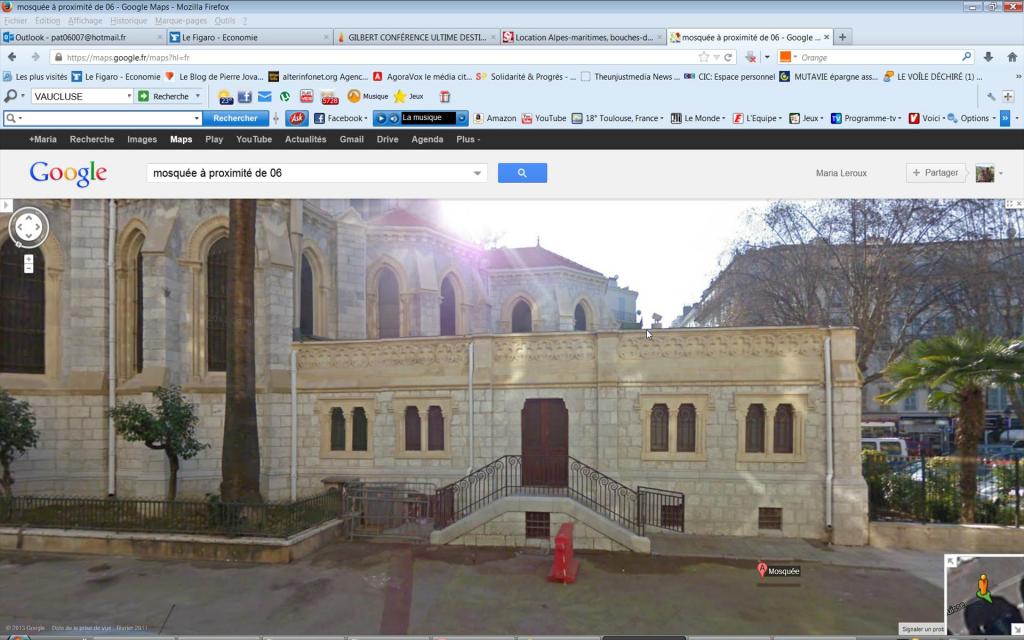Open Maria Leroux's profile picture

pos(985,173)
